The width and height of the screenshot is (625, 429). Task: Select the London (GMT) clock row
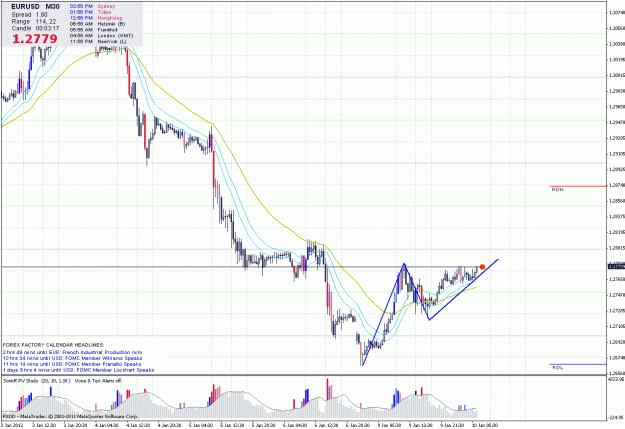pyautogui.click(x=101, y=35)
